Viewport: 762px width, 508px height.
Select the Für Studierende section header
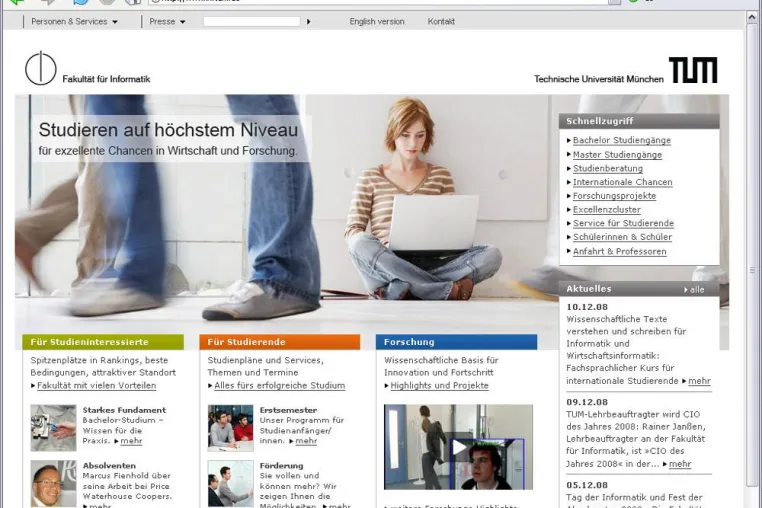[x=280, y=342]
